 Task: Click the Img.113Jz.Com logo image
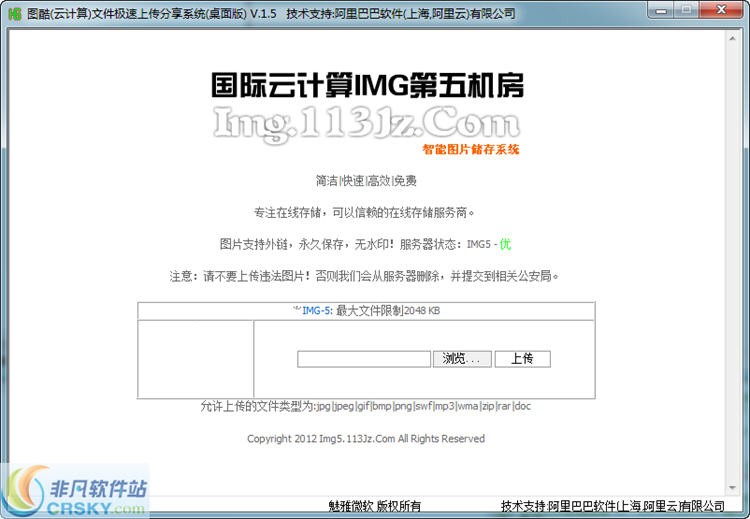pos(366,123)
